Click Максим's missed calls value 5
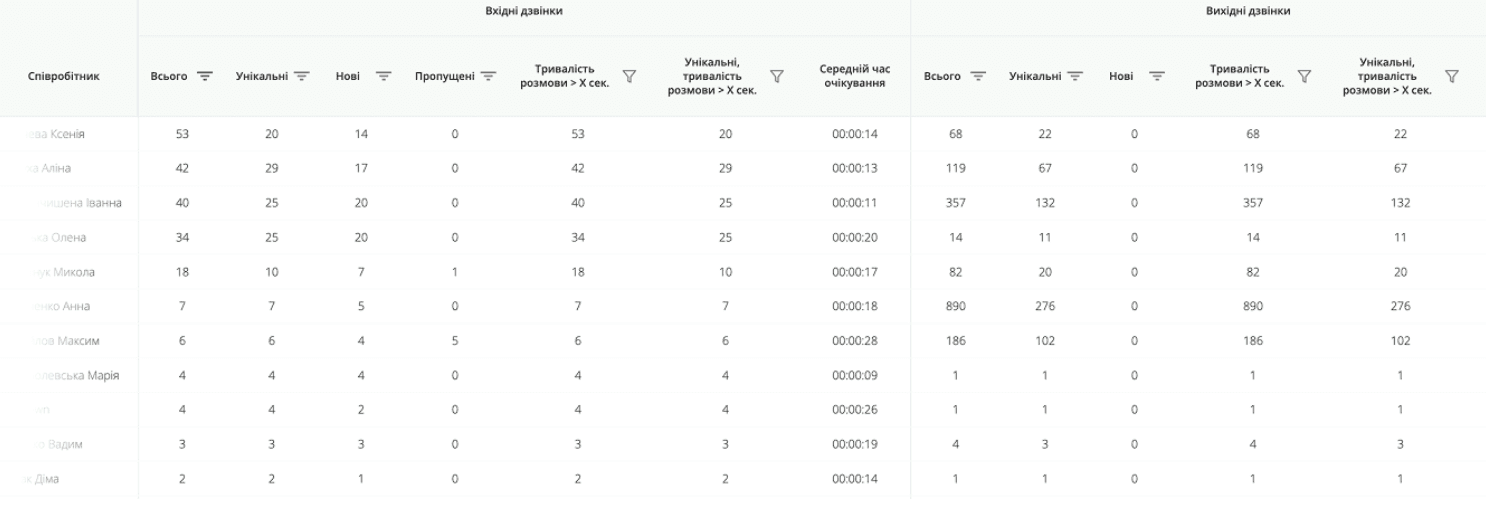The image size is (1489, 523). [455, 341]
